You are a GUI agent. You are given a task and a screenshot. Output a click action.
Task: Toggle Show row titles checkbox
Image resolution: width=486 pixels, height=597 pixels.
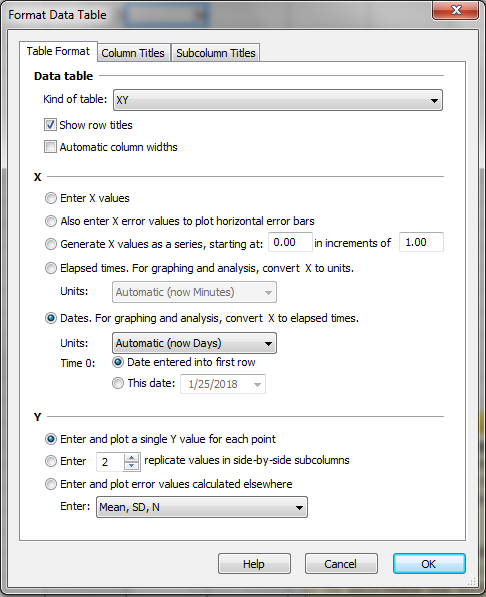[x=50, y=125]
